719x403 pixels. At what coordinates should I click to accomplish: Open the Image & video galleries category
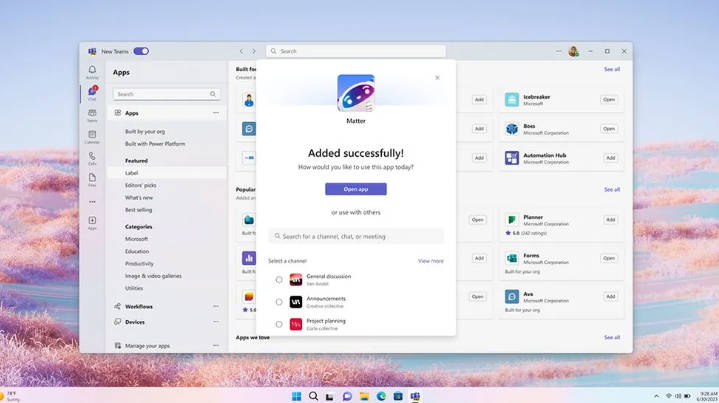point(153,276)
